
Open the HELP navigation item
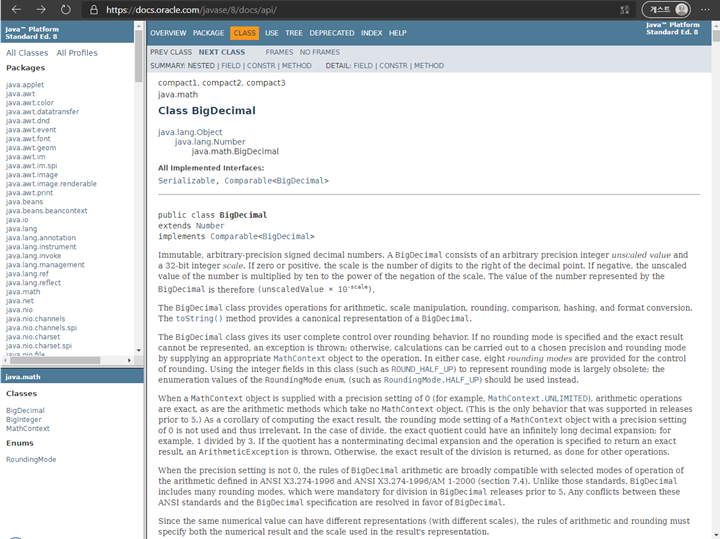click(x=398, y=33)
